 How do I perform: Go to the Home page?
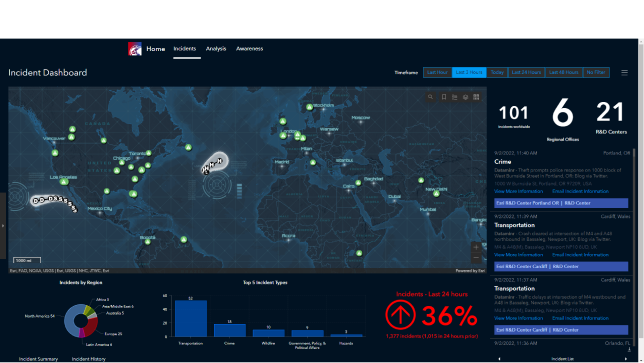pos(156,49)
